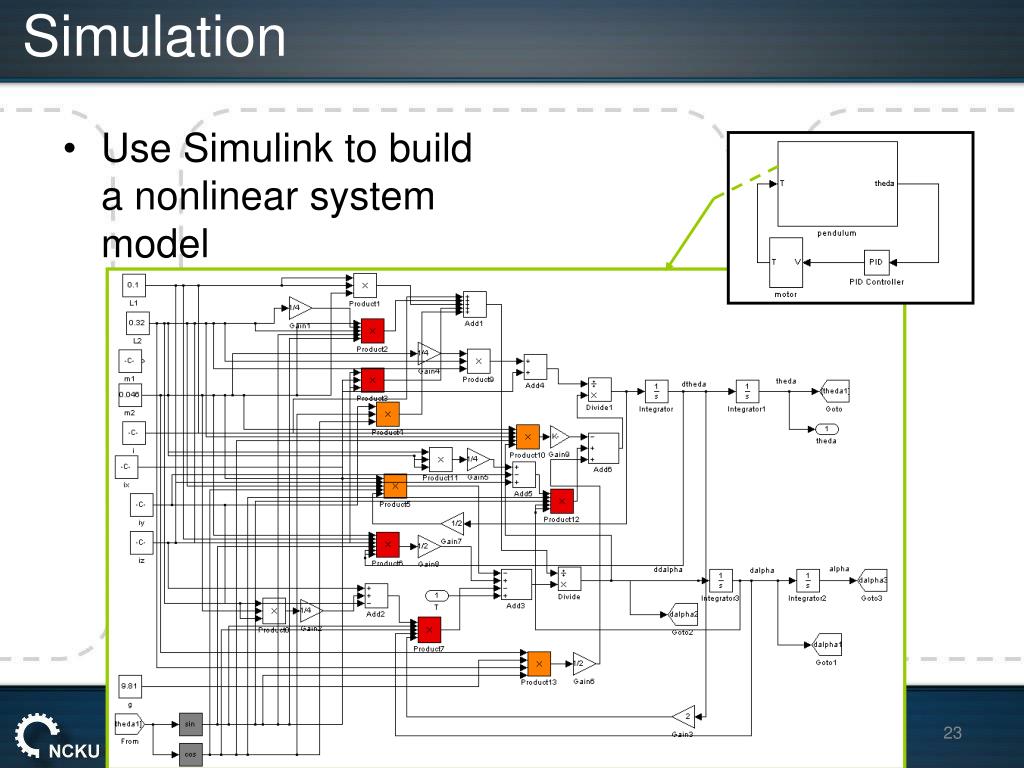Click the red Product3 block

tap(372, 380)
